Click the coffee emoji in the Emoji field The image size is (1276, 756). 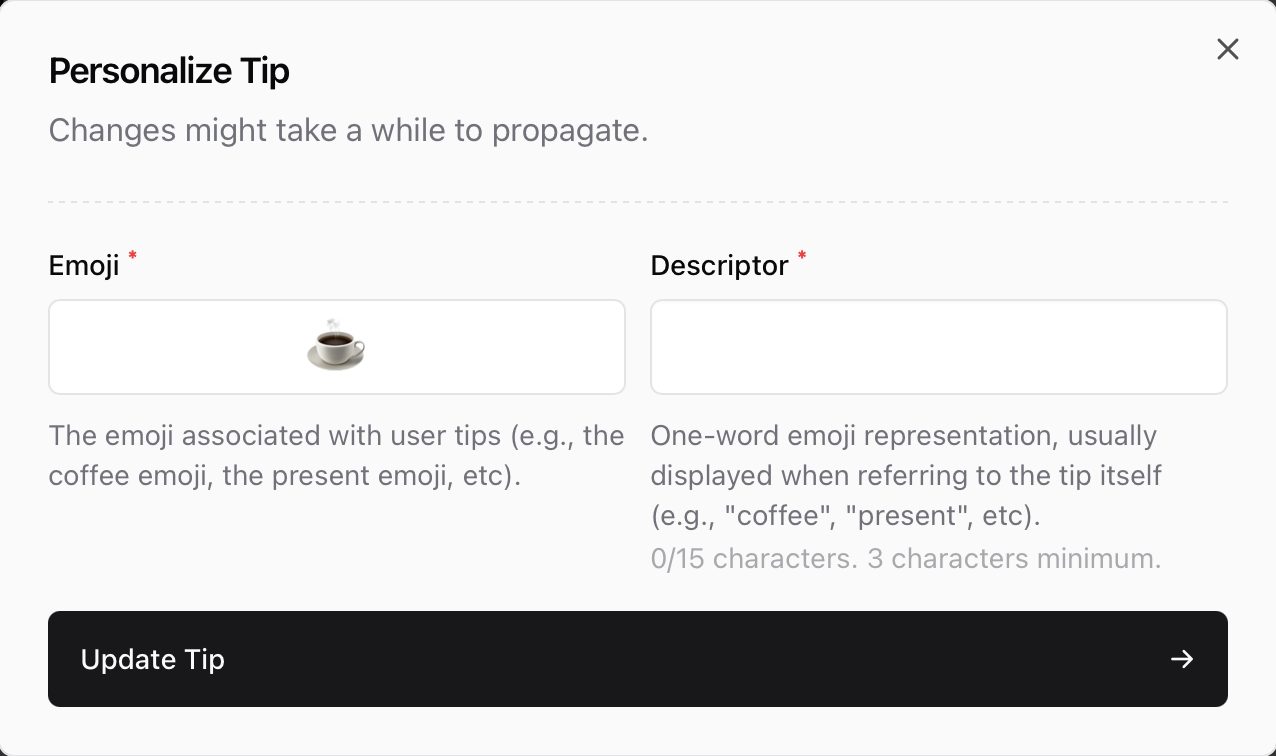pos(336,345)
